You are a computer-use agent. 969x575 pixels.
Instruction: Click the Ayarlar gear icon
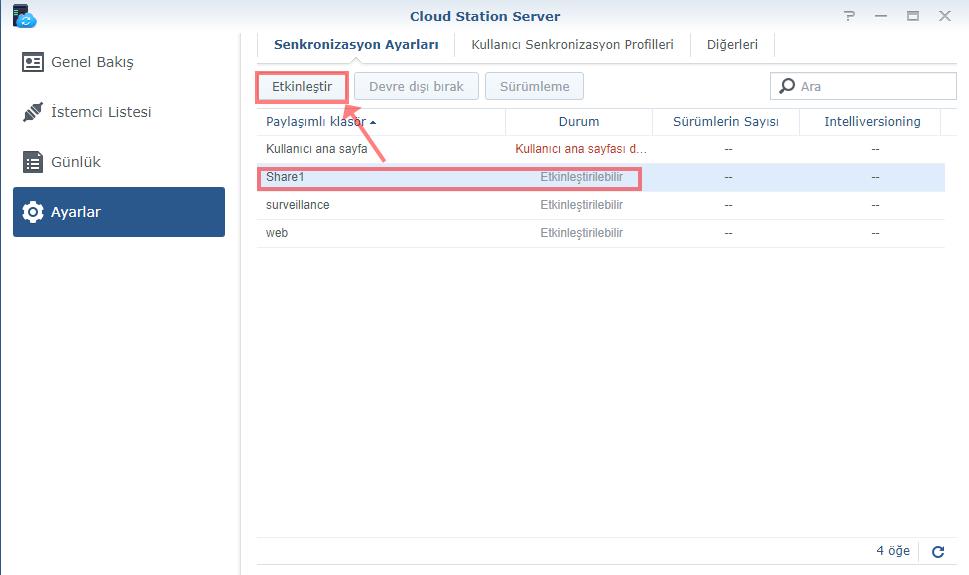33,212
